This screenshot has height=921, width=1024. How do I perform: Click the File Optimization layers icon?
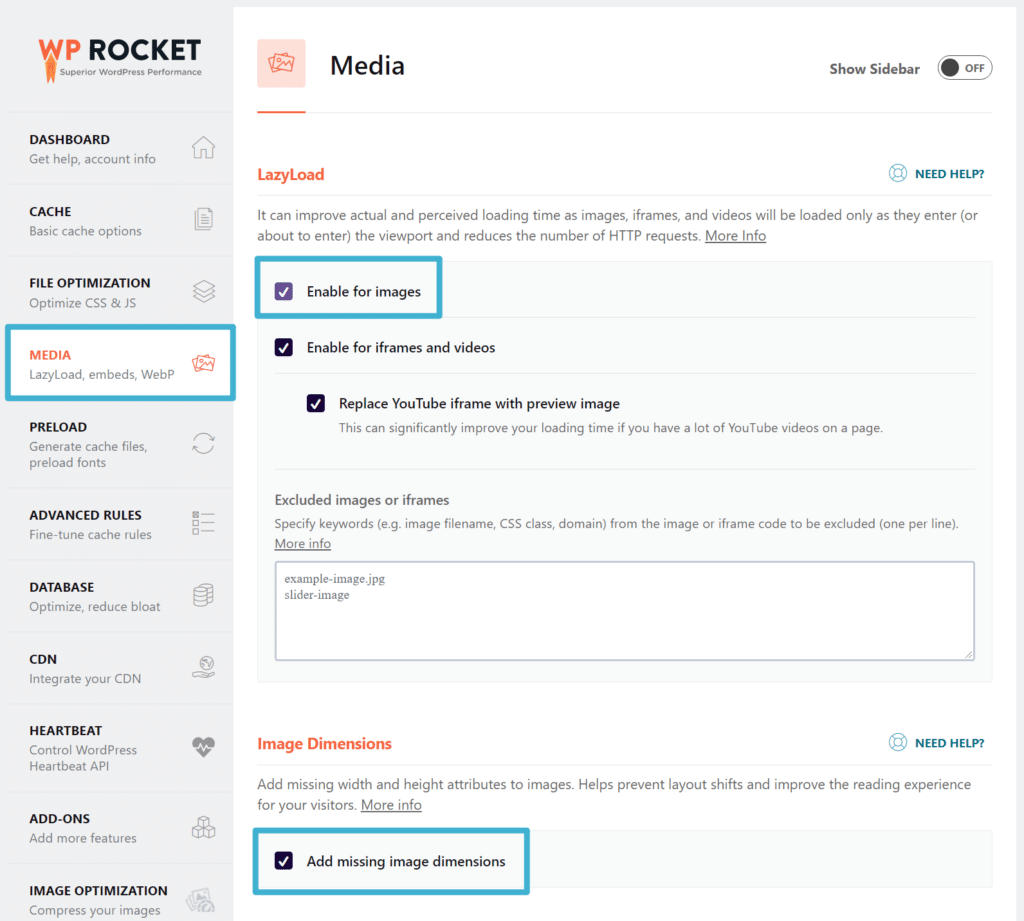pyautogui.click(x=204, y=291)
